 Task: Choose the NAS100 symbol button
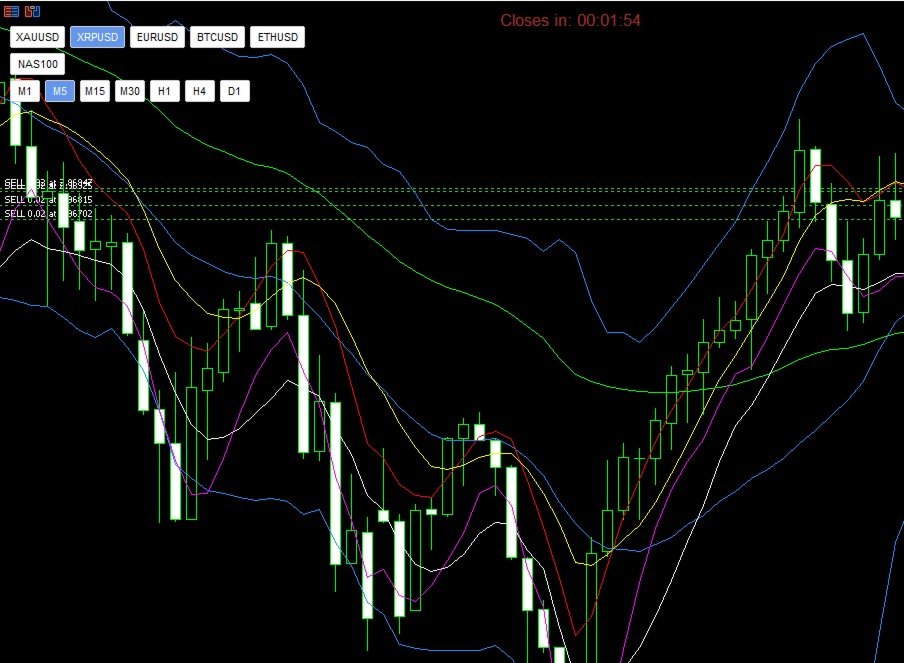pyautogui.click(x=37, y=64)
